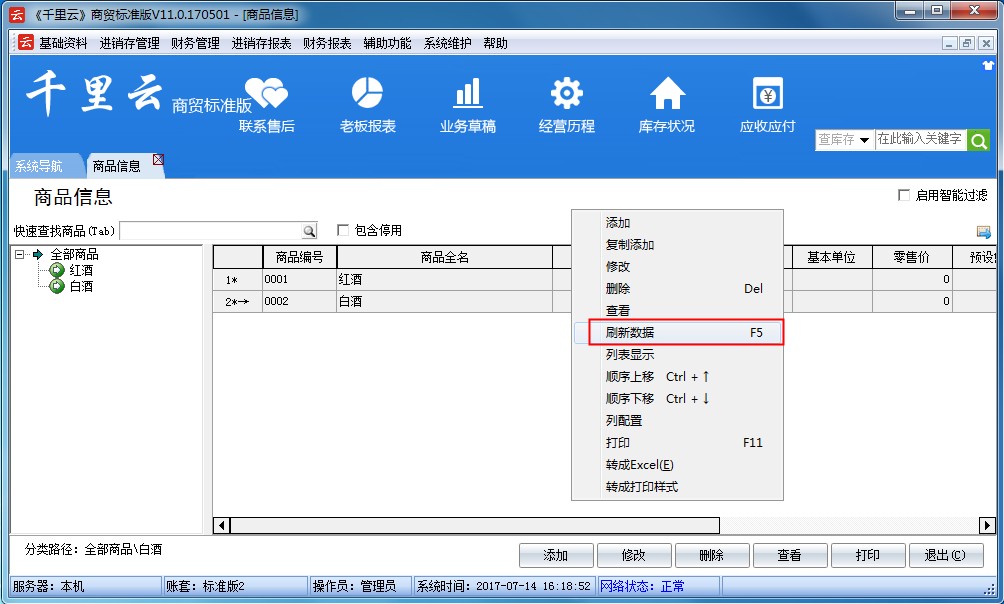1004x604 pixels.
Task: Open the 查库存 dropdown
Action: (x=843, y=141)
